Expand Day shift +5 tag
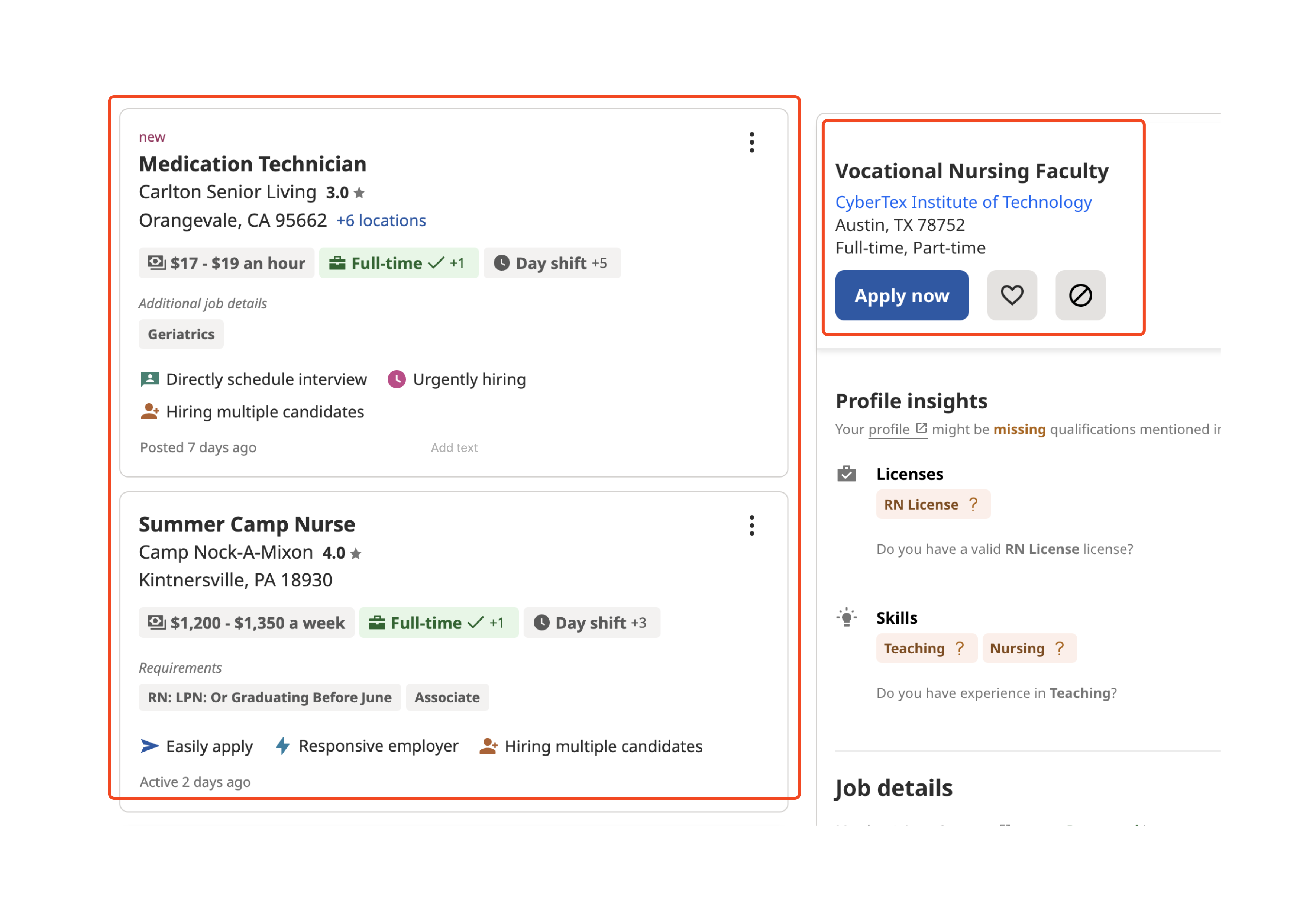Screen dimensions: 1316x921 tap(552, 263)
